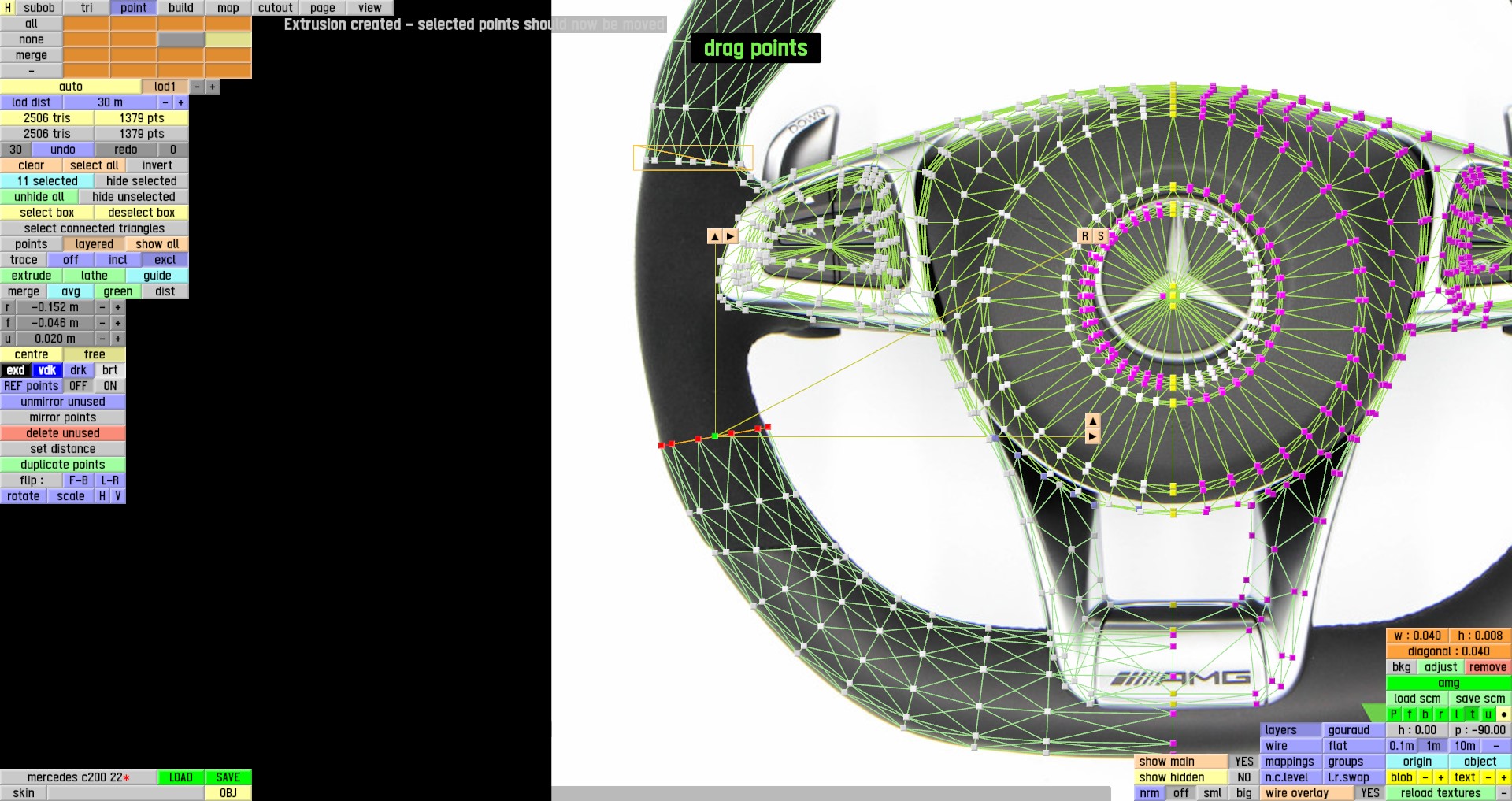Toggle show hidden NO setting

click(1244, 777)
